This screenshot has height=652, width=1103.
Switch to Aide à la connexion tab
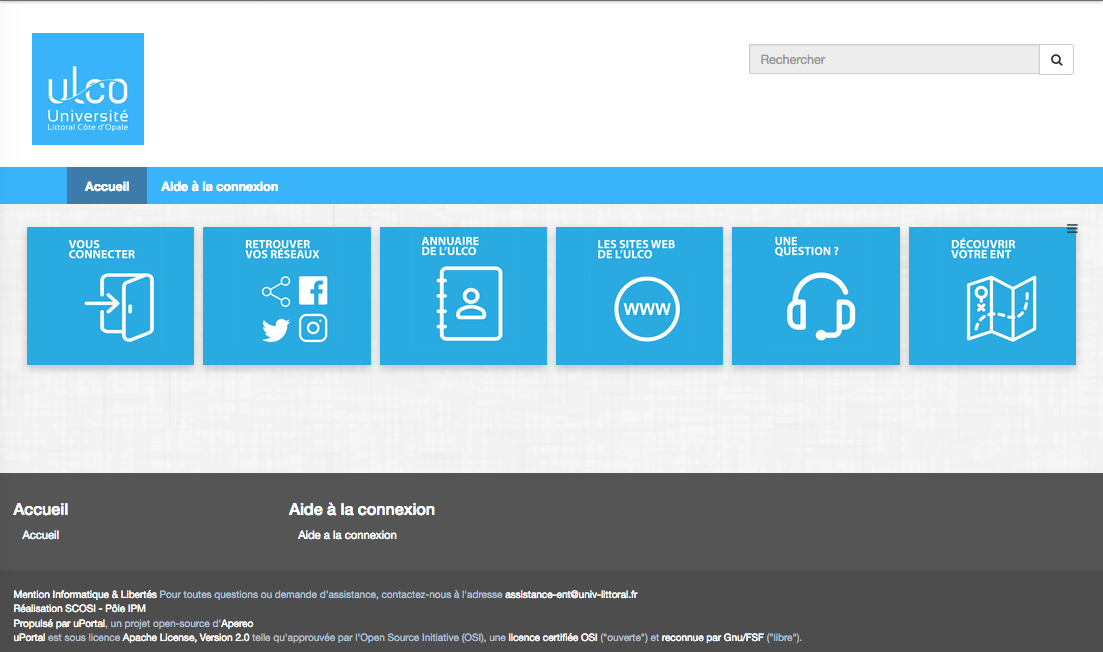[x=219, y=187]
